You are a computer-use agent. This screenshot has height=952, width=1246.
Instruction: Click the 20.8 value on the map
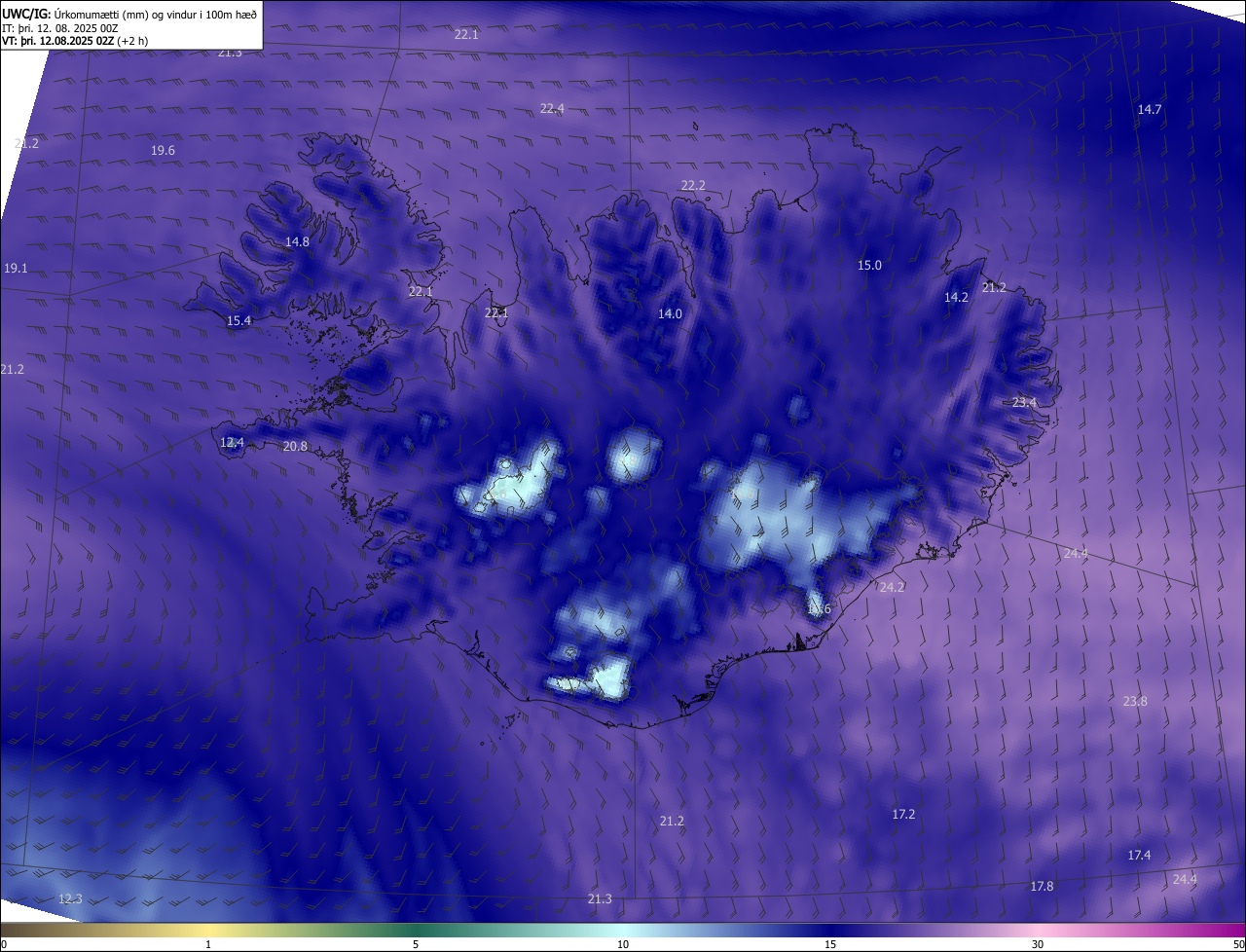coord(295,446)
